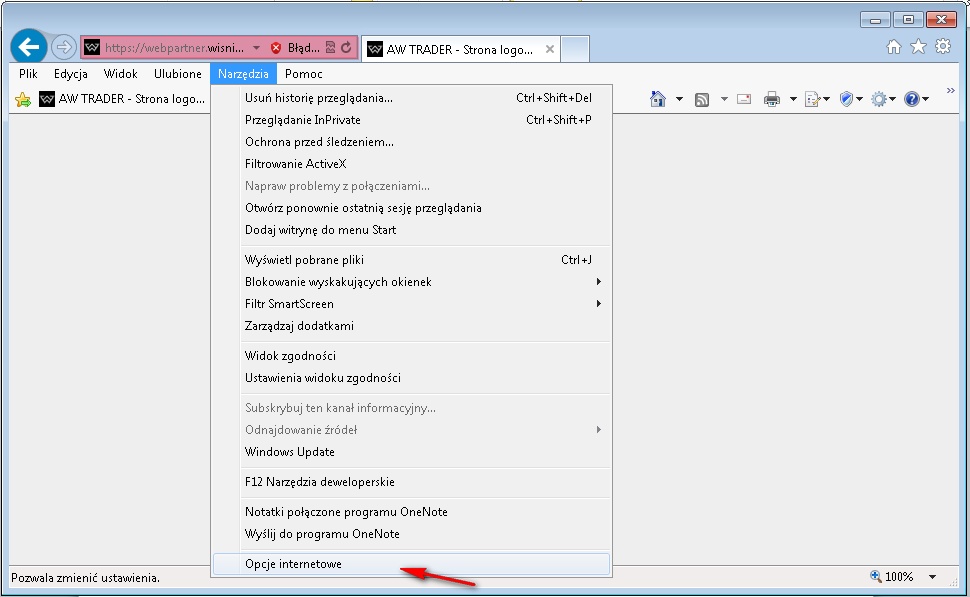The image size is (970, 597).
Task: Click the Read mail envelope icon
Action: pos(744,99)
